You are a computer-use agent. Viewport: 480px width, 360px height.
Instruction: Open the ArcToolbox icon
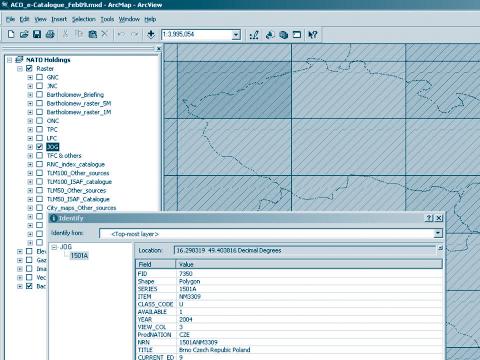283,34
